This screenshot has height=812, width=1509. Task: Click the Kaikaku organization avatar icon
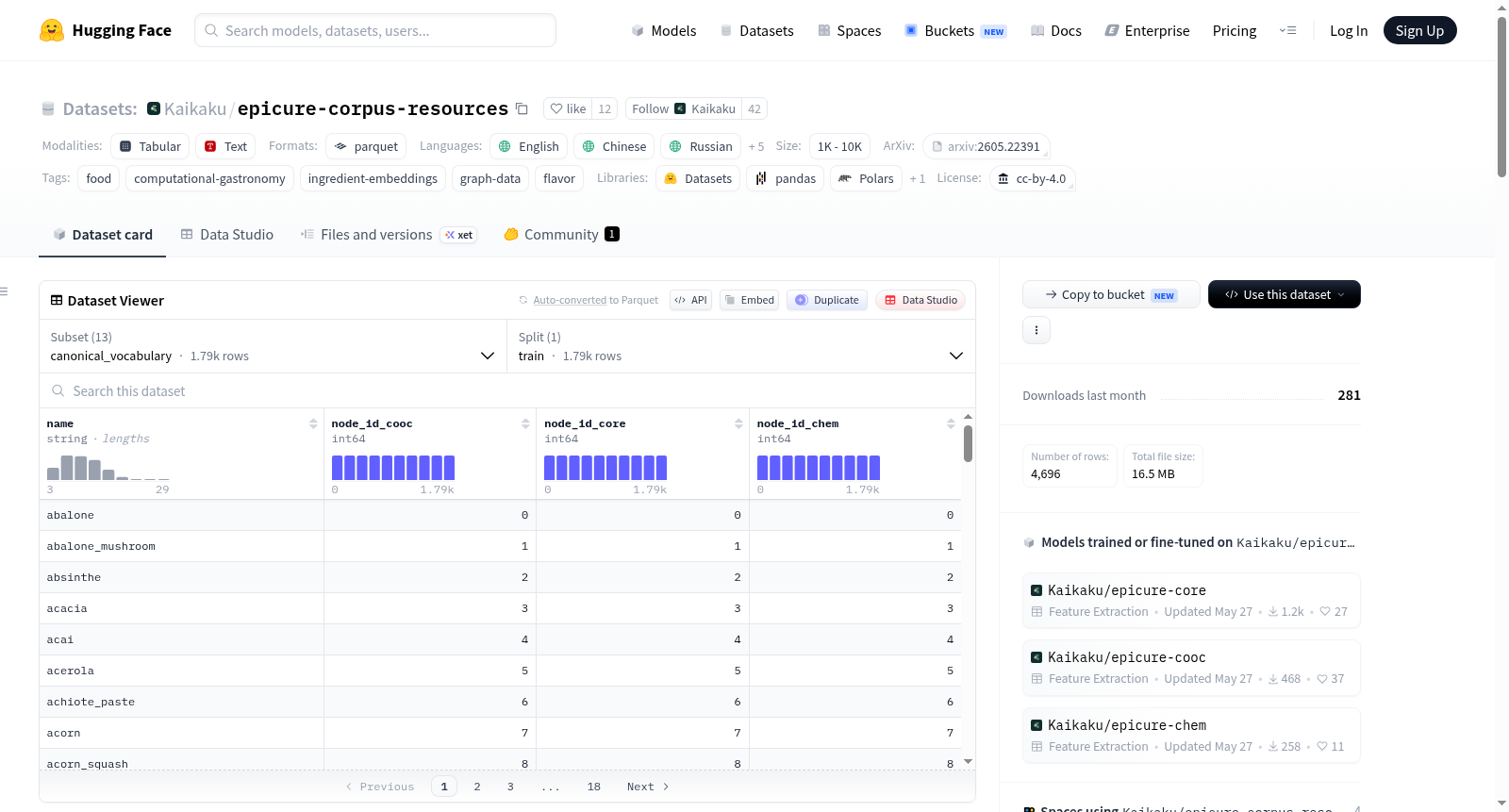tap(154, 108)
